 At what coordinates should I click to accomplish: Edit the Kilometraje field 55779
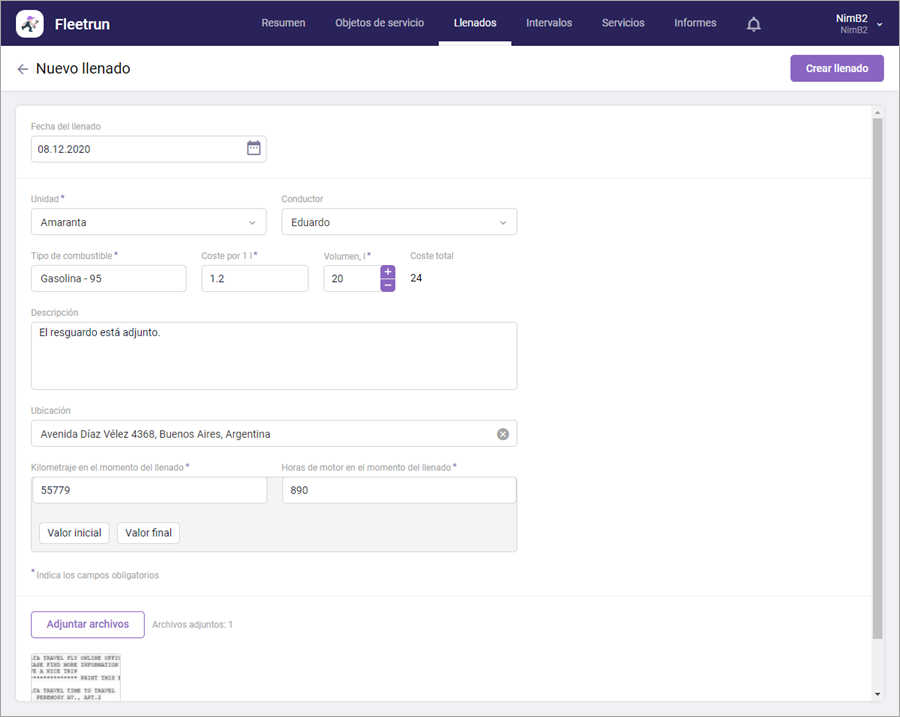pos(149,490)
